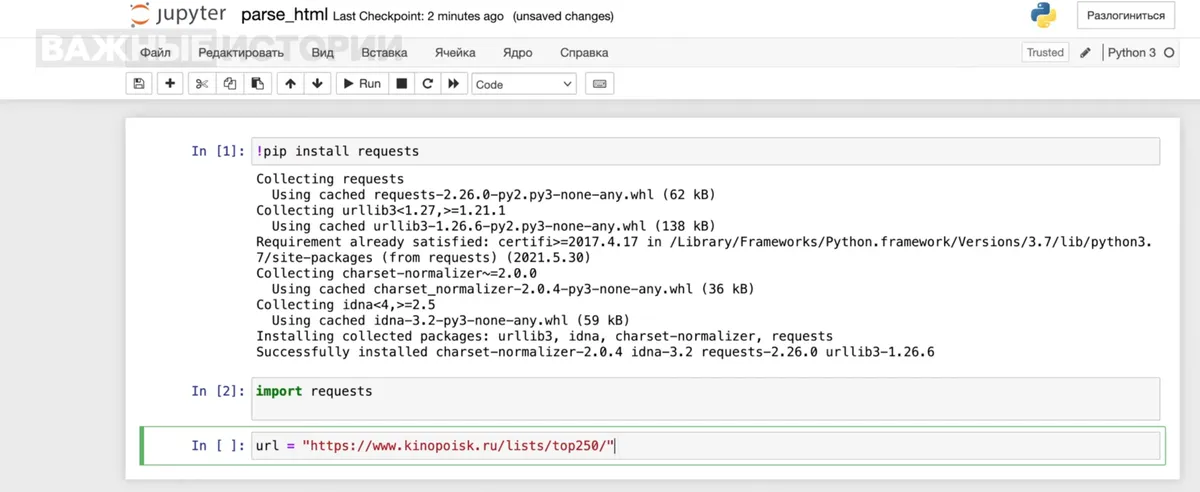
Task: Open the Файл menu
Action: 155,52
